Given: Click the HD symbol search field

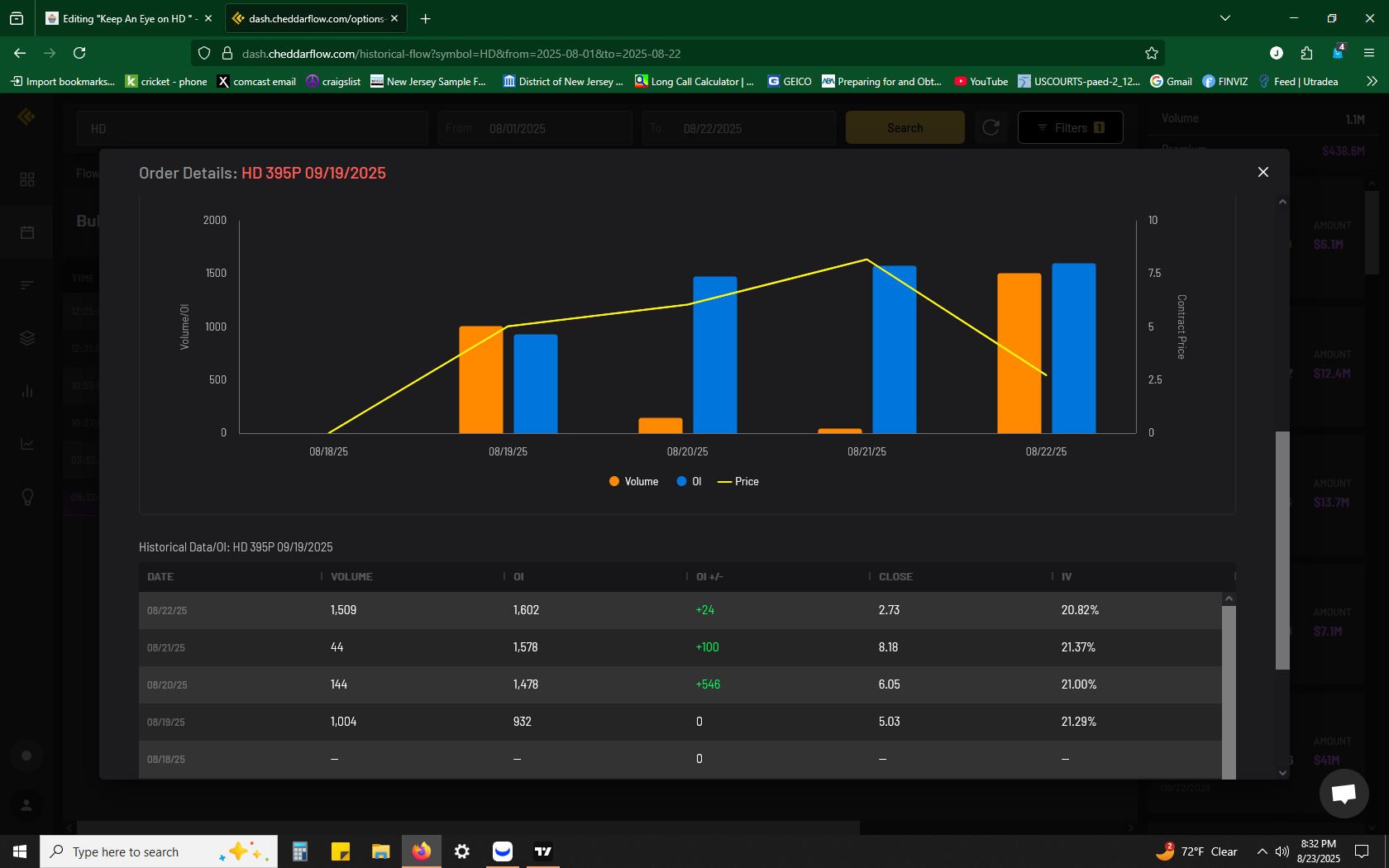Looking at the screenshot, I should [252, 128].
